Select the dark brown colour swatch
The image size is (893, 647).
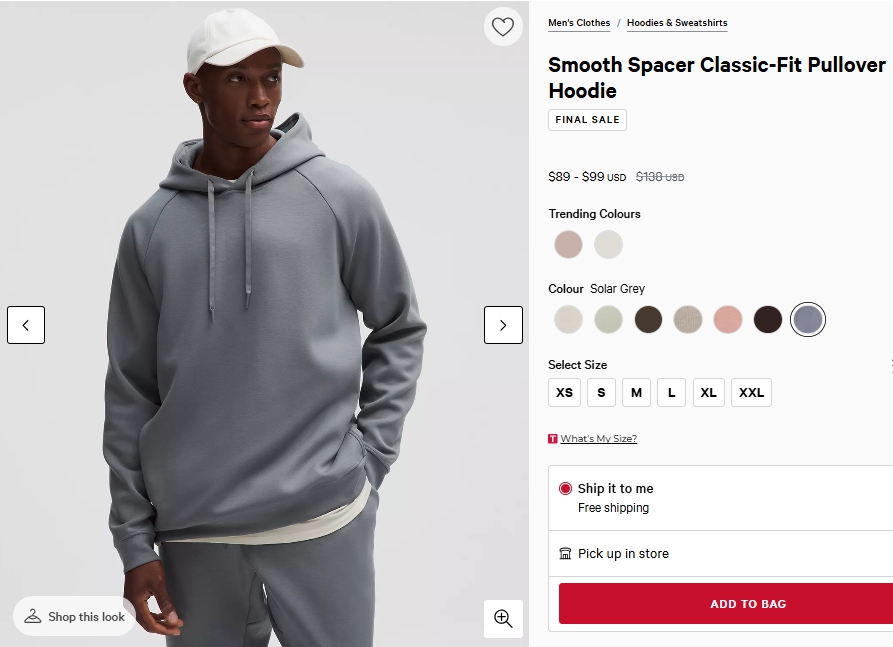tap(648, 320)
